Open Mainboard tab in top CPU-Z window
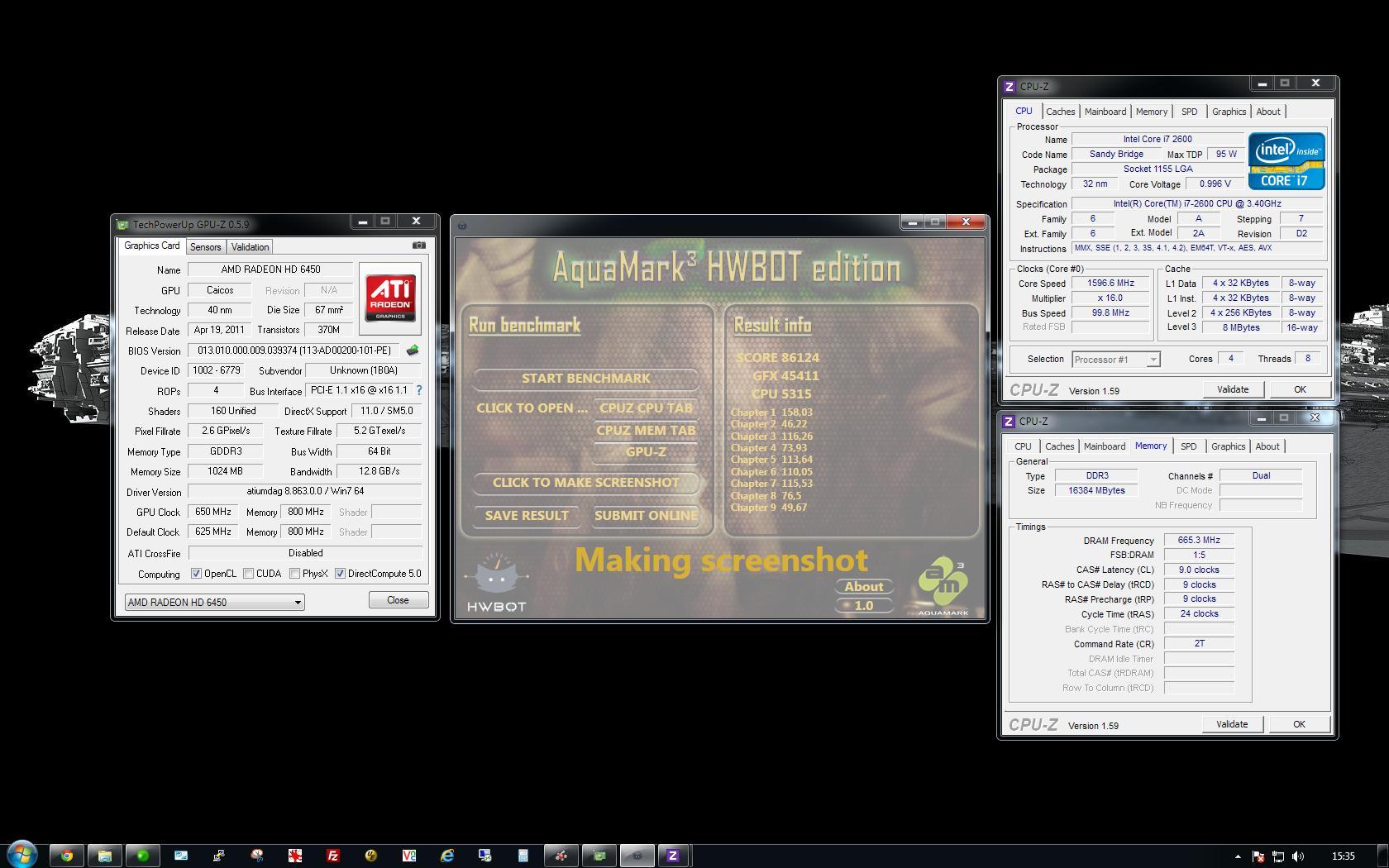Viewport: 1389px width, 868px height. (1105, 112)
